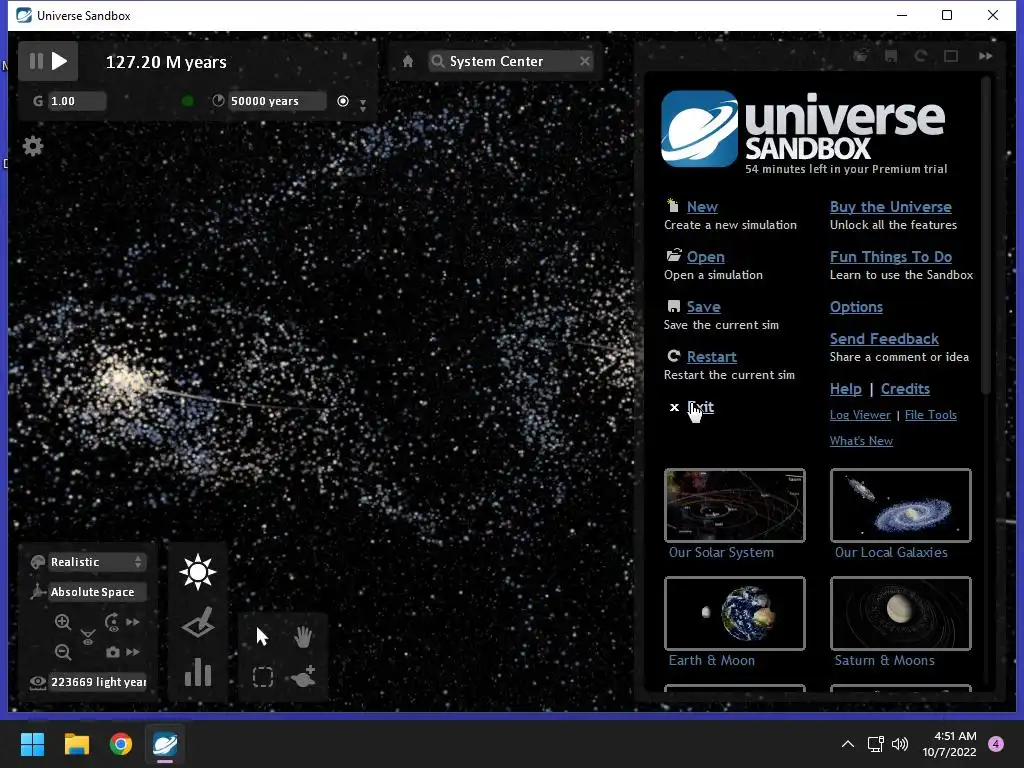Screen dimensions: 1024x768
Task: Click the color palette icon beside Realistic
Action: click(x=38, y=562)
